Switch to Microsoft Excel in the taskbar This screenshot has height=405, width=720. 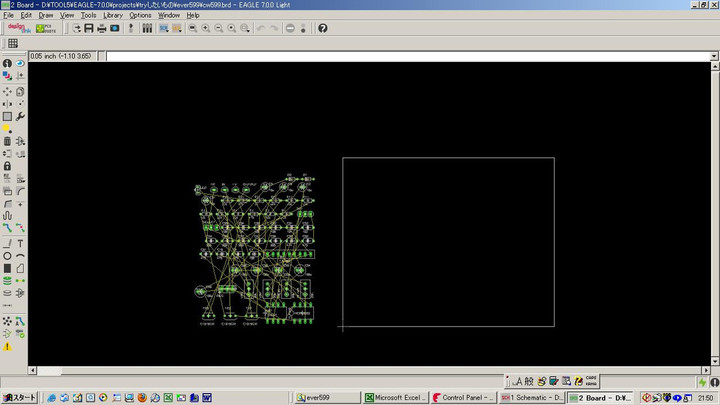[395, 397]
